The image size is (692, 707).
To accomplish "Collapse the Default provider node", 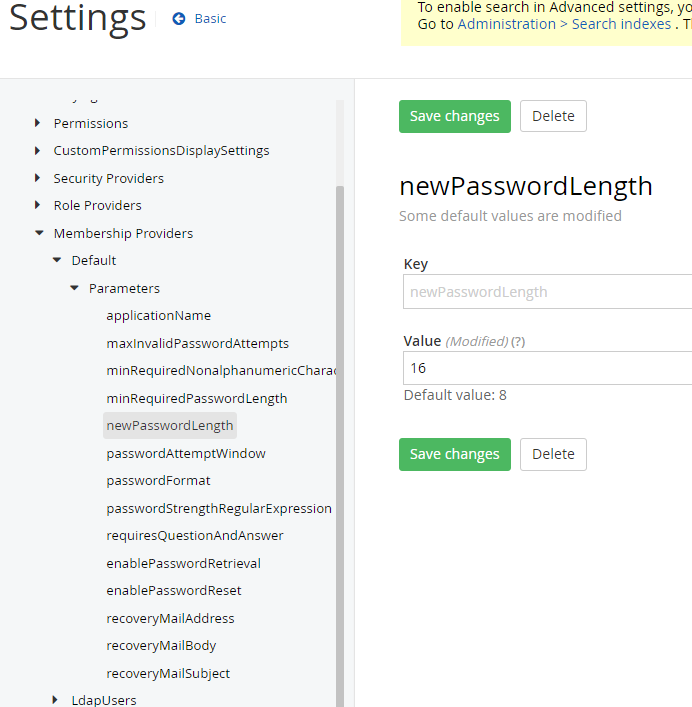I will (x=57, y=260).
